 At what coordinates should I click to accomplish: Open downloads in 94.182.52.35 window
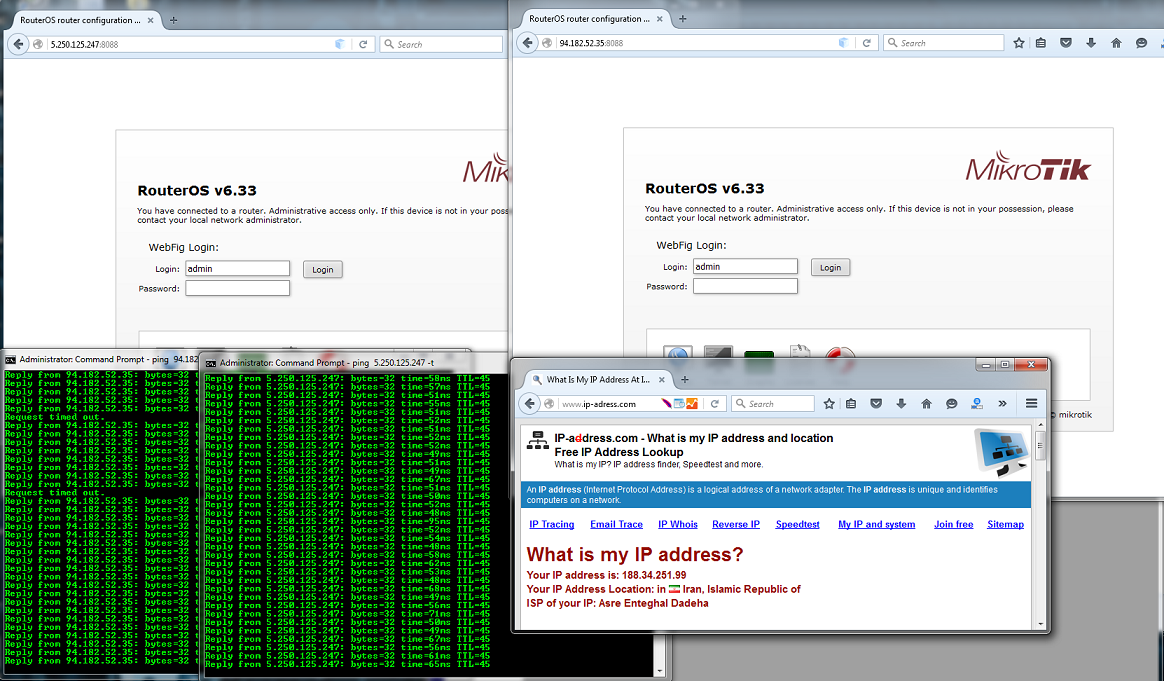tap(1091, 43)
